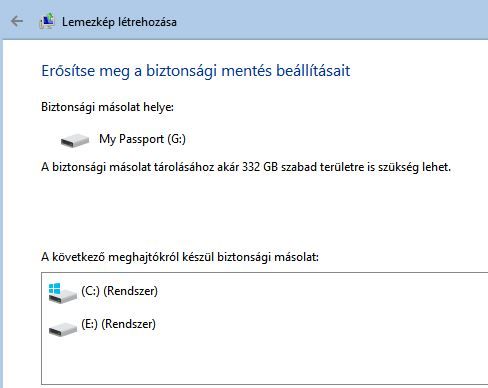Click blank title bar area right of title
Image resolution: width=488 pixels, height=388 pixels.
pyautogui.click(x=330, y=20)
